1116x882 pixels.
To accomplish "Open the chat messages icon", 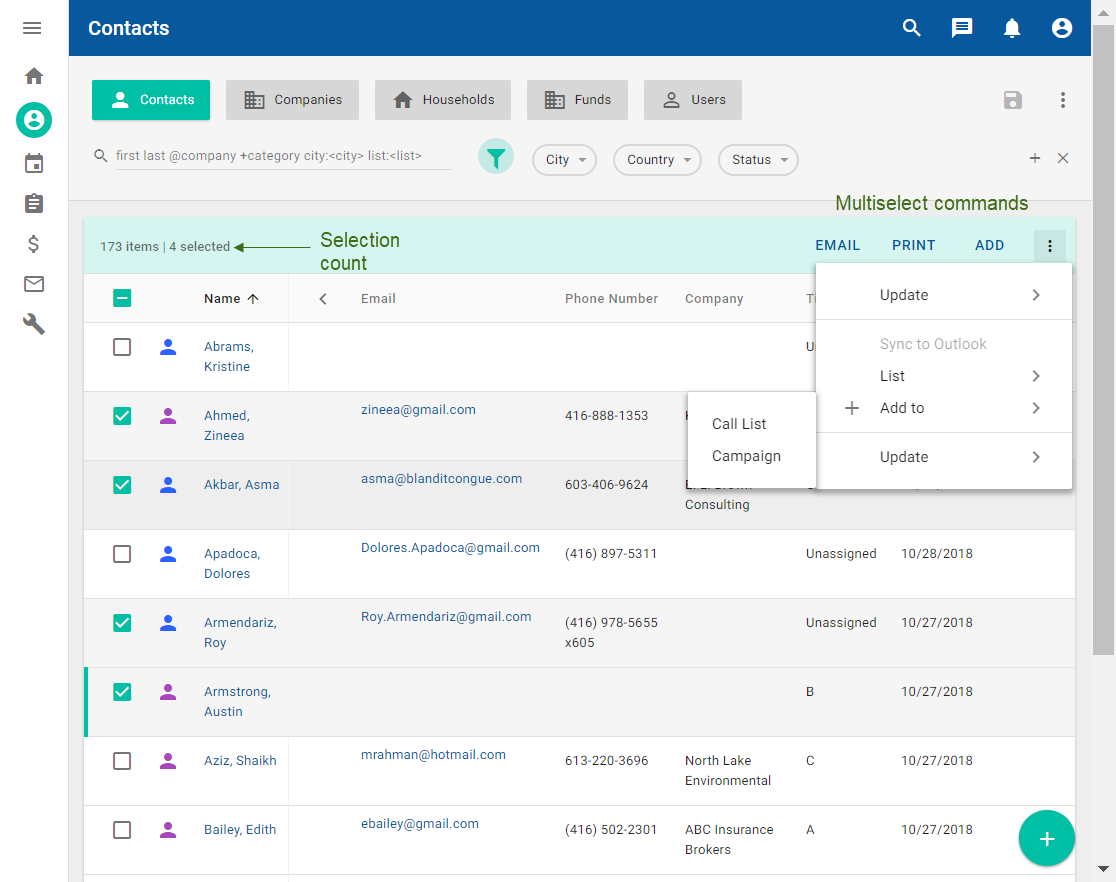I will (962, 28).
